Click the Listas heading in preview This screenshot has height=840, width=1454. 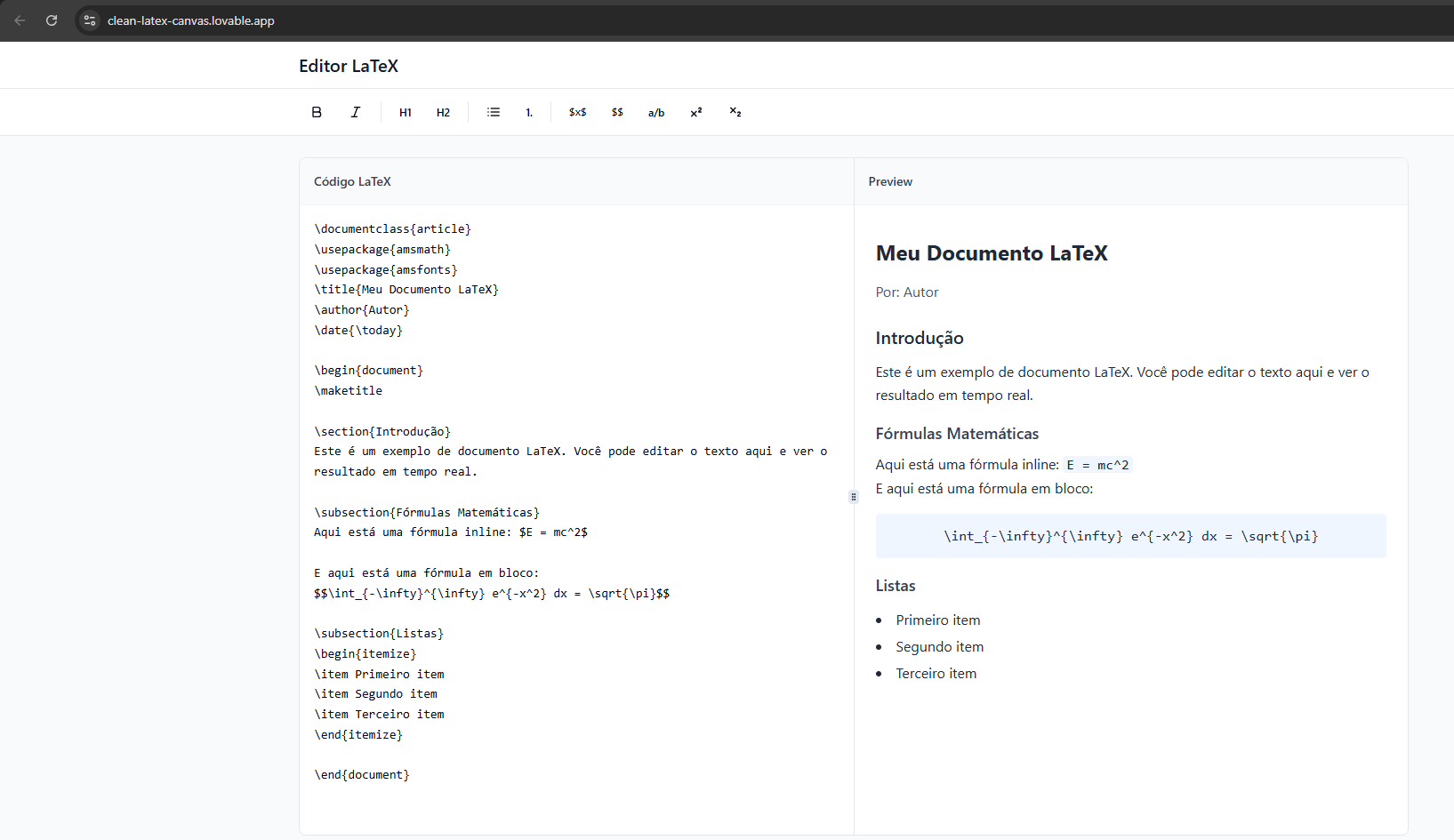(896, 586)
